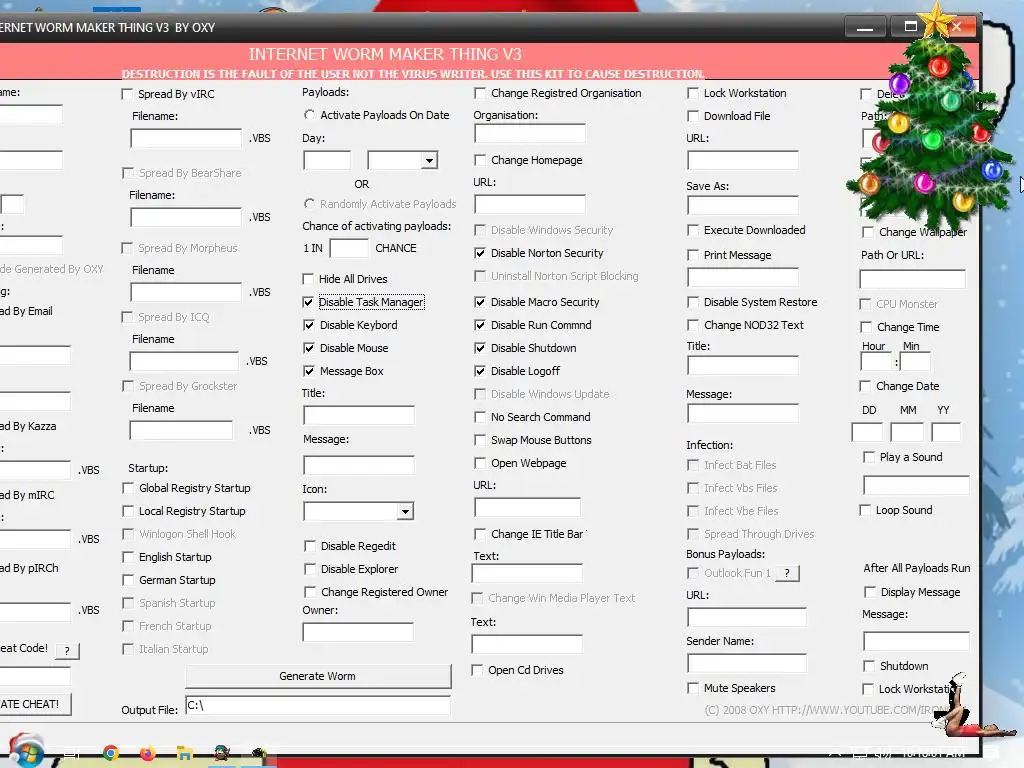Click the Sender Name input field
1024x768 pixels.
[746, 664]
